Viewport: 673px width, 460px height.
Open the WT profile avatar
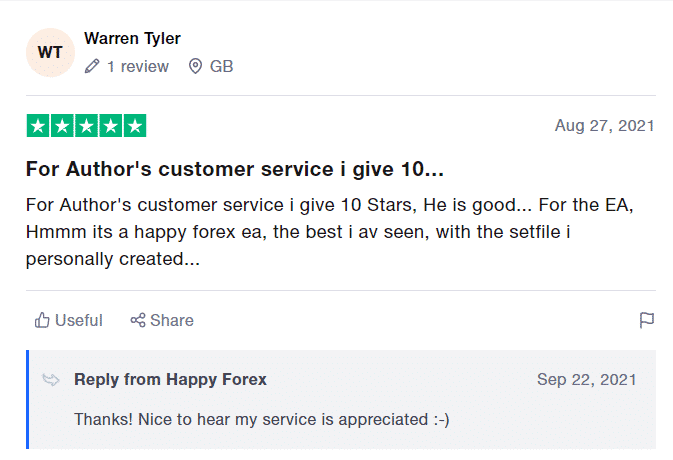coord(50,52)
